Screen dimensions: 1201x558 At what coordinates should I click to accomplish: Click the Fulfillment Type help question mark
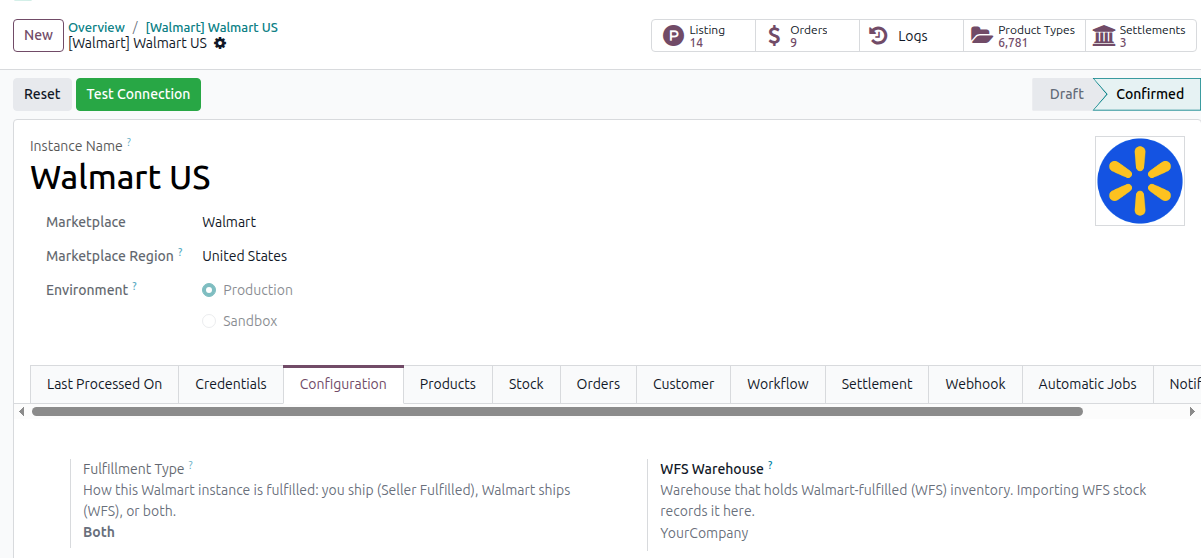click(x=191, y=465)
